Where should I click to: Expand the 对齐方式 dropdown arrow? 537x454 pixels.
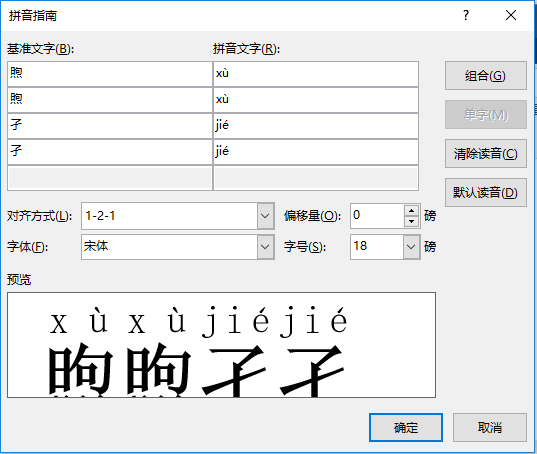tap(265, 216)
